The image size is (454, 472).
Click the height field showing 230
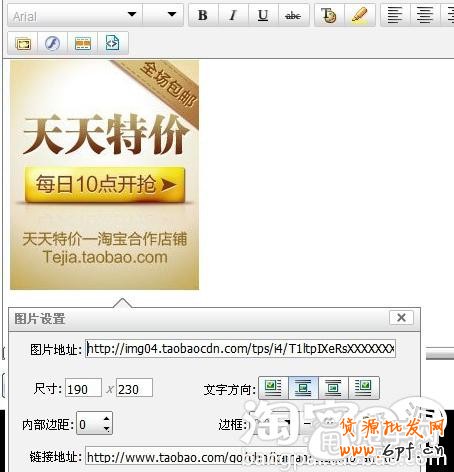134,388
